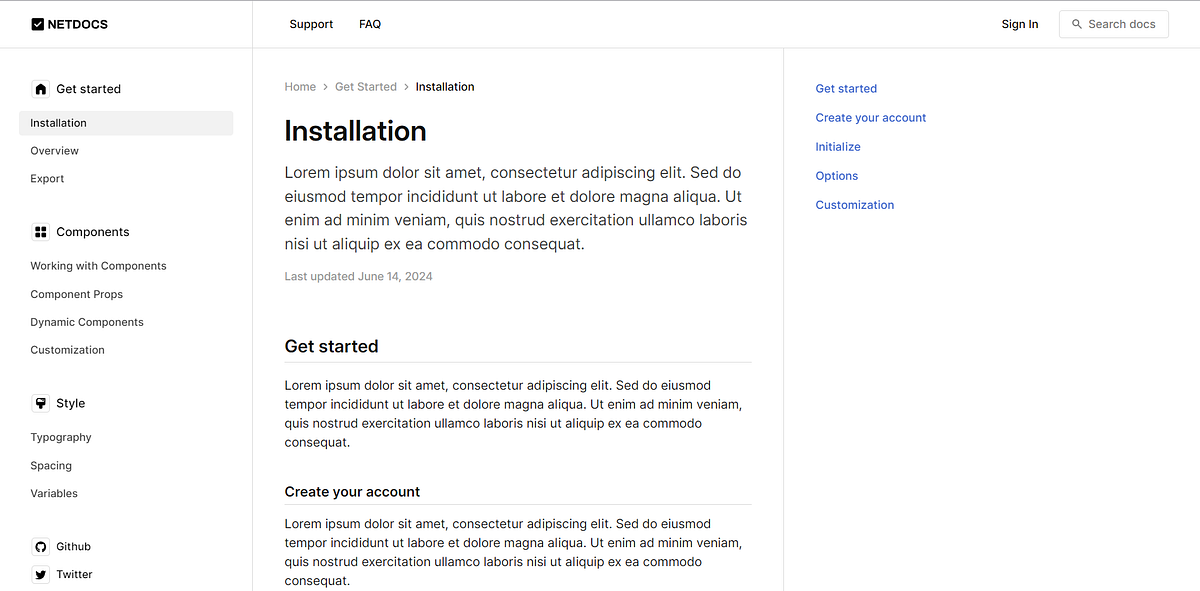Open the Github icon in the sidebar

[40, 546]
